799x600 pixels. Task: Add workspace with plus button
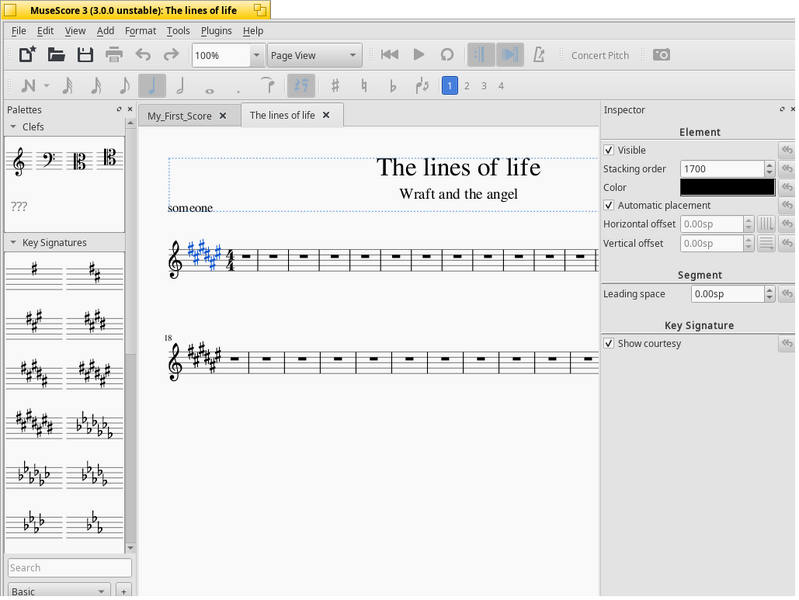tap(123, 591)
